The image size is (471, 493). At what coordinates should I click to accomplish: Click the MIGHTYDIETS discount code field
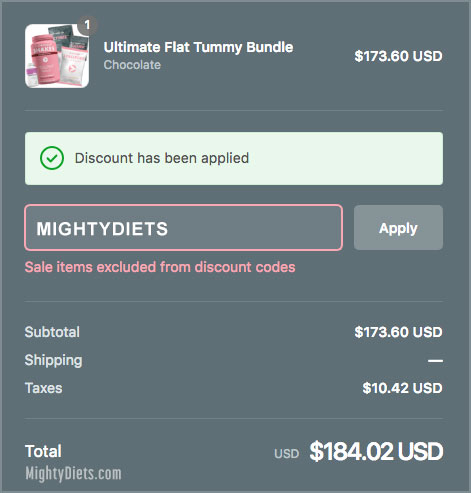(x=184, y=228)
